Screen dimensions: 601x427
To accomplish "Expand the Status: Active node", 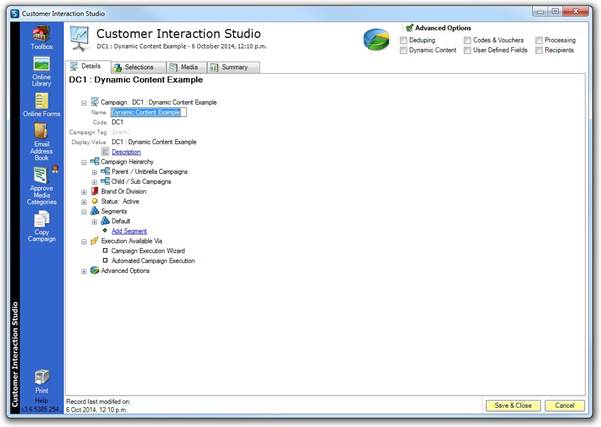I will tap(84, 202).
